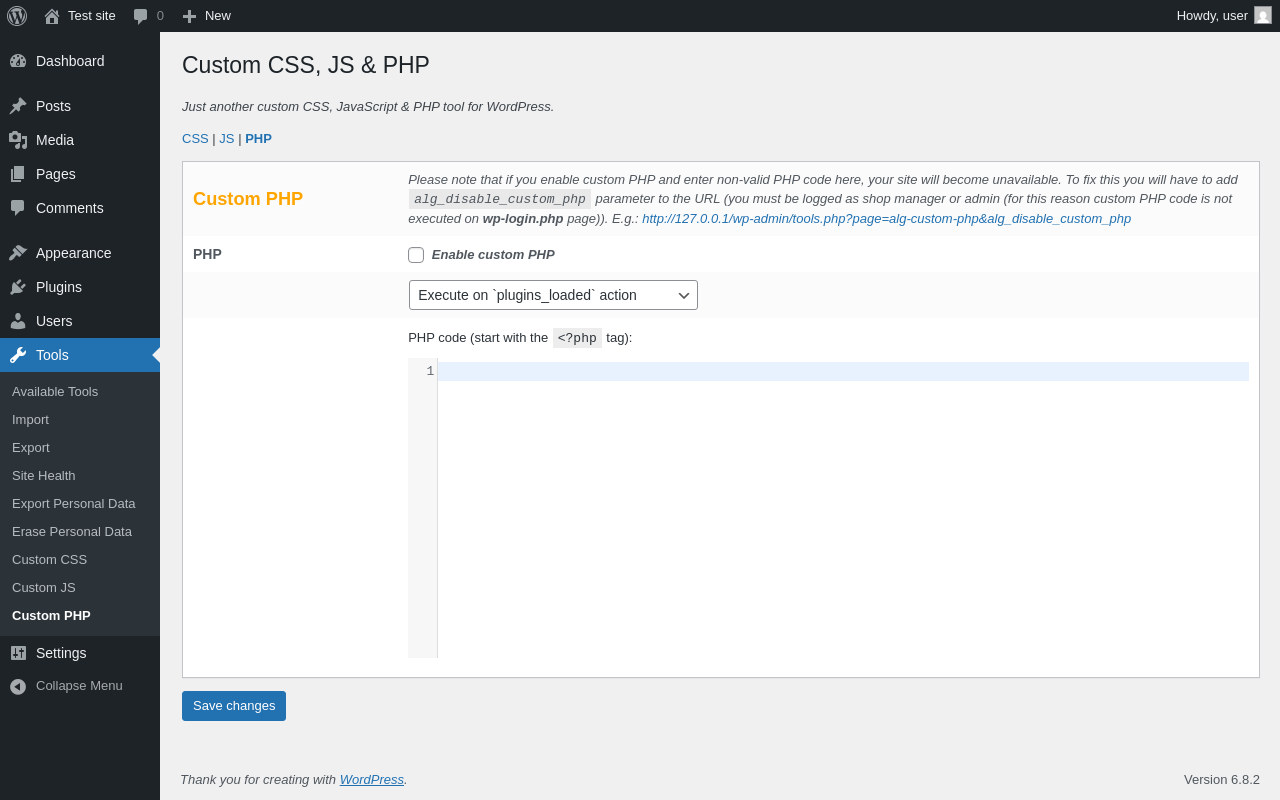Enable the custom PHP checkbox
This screenshot has width=1280, height=800.
(x=416, y=255)
